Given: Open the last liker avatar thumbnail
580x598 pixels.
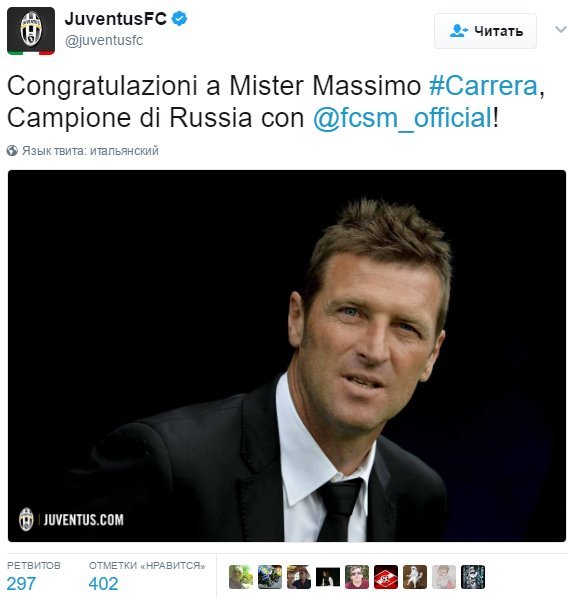Looking at the screenshot, I should point(473,577).
